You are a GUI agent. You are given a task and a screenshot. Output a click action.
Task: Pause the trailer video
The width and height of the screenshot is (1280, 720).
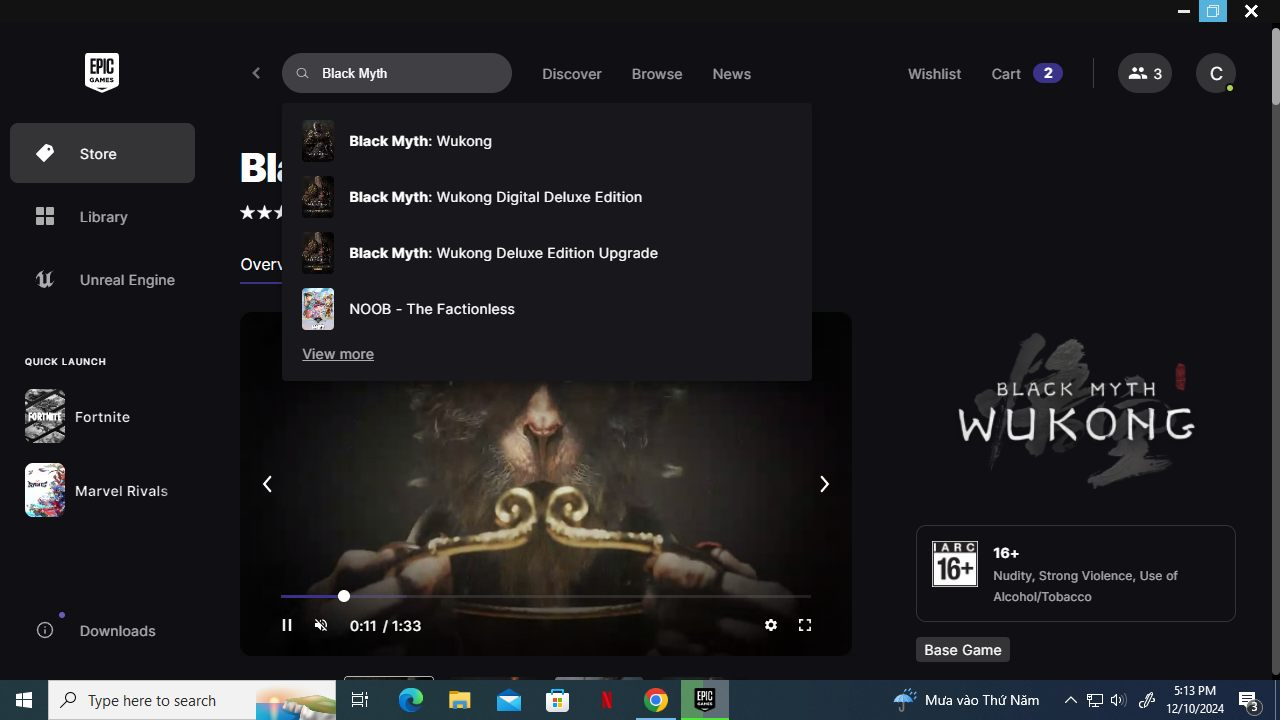[x=287, y=625]
